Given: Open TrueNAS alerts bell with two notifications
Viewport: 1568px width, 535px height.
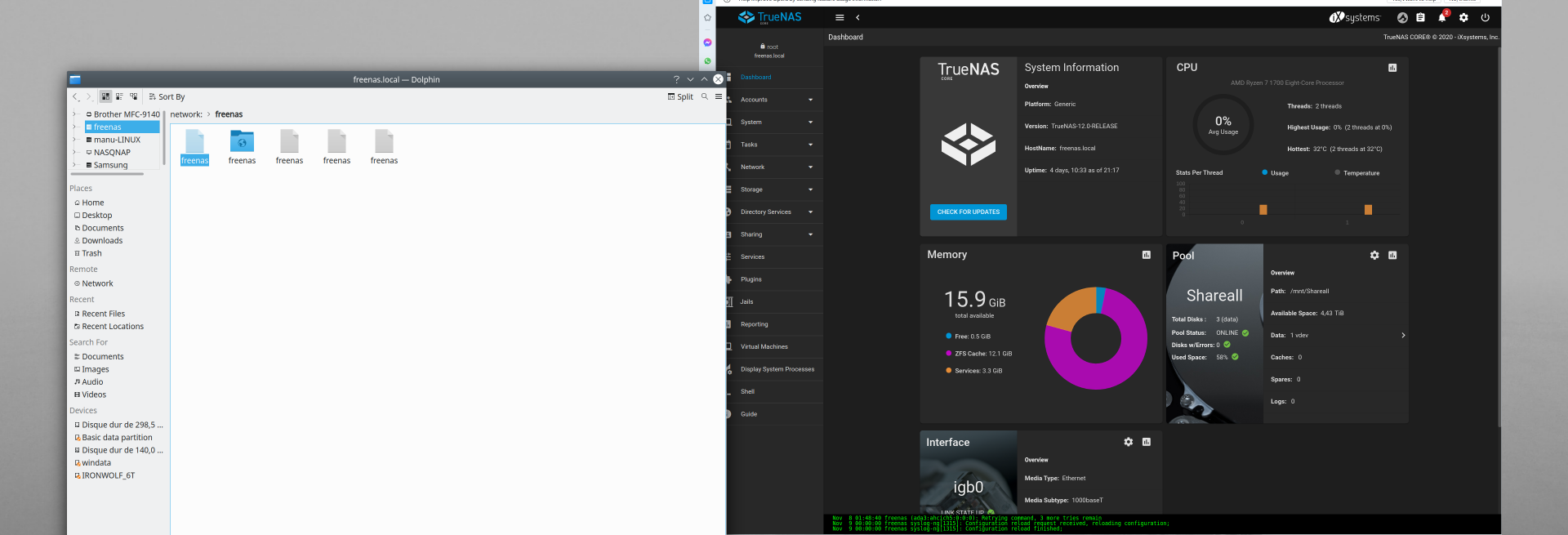Looking at the screenshot, I should (1442, 16).
